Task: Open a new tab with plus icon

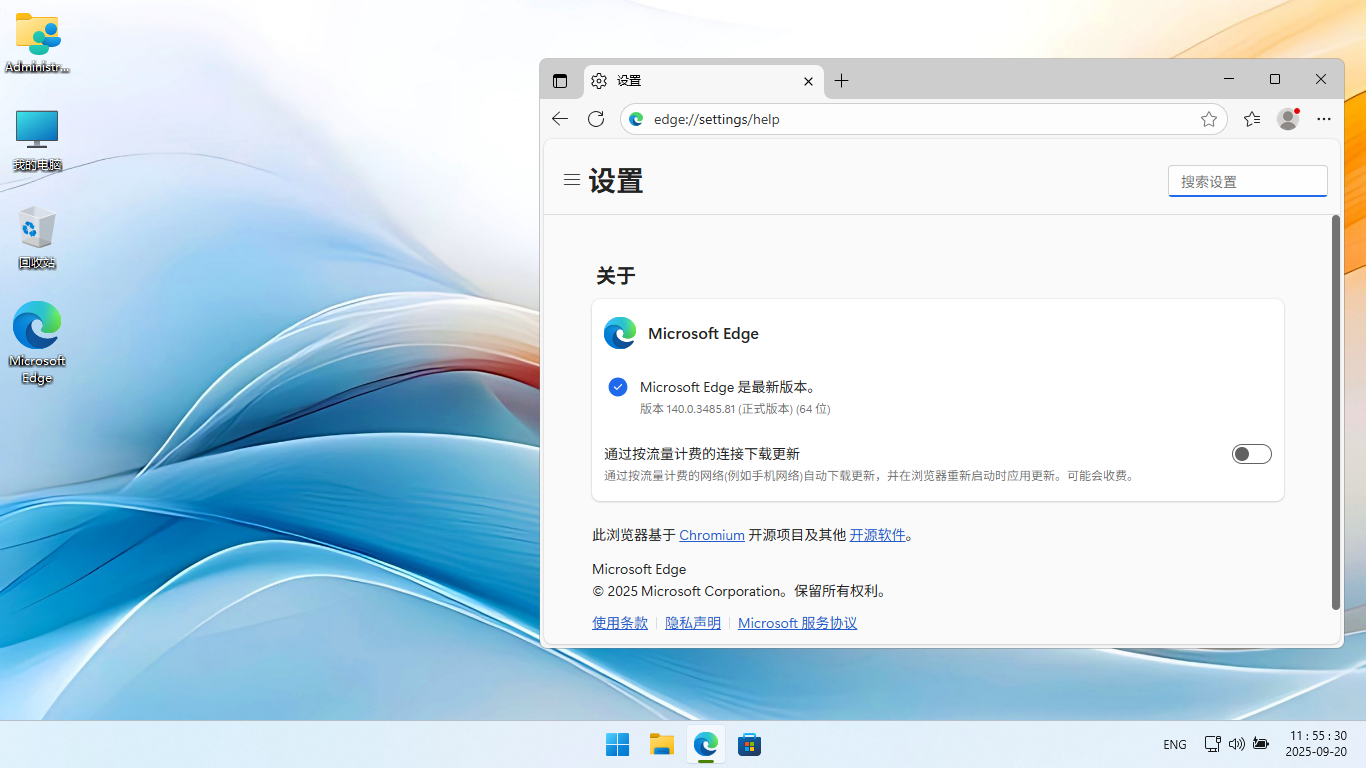Action: [x=841, y=81]
